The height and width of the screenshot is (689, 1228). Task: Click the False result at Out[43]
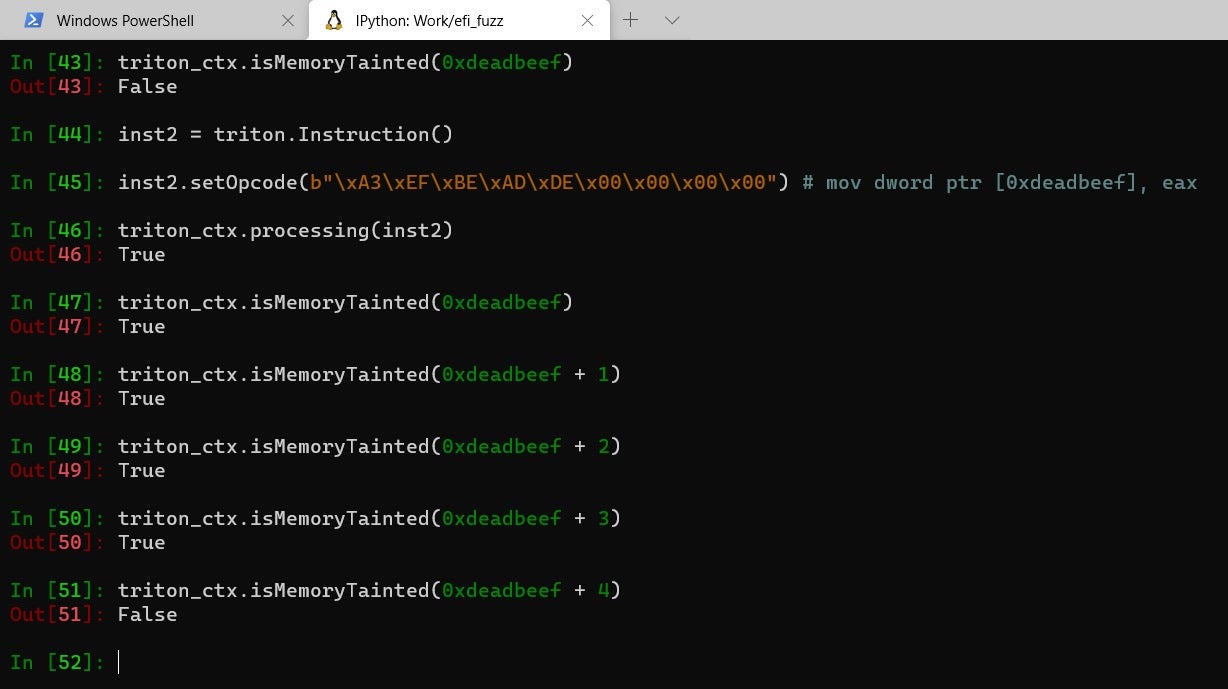(x=147, y=86)
